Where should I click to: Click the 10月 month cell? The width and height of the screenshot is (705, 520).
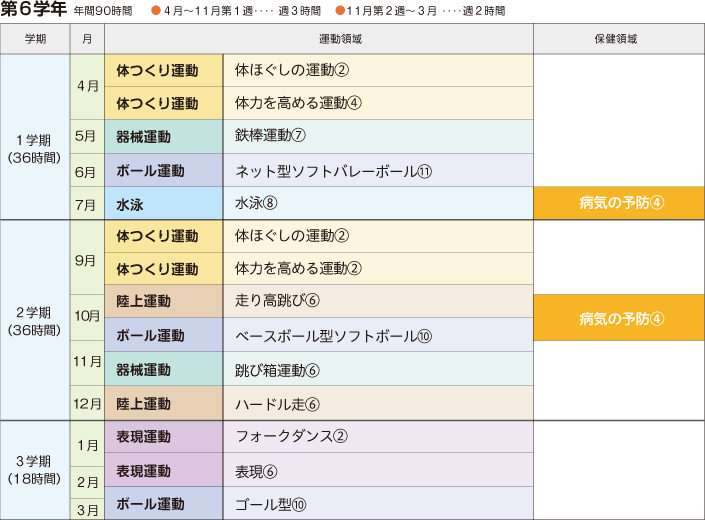(x=87, y=317)
